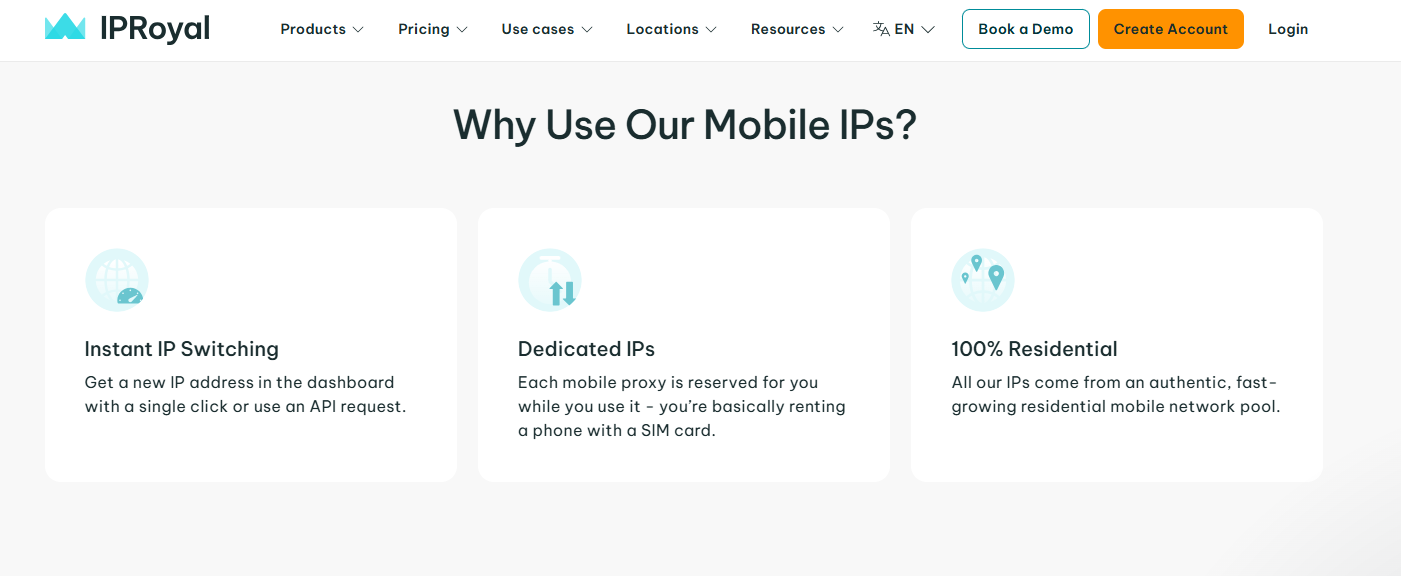This screenshot has height=576, width=1401.
Task: Open the Locations navigation menu
Action: click(x=671, y=29)
